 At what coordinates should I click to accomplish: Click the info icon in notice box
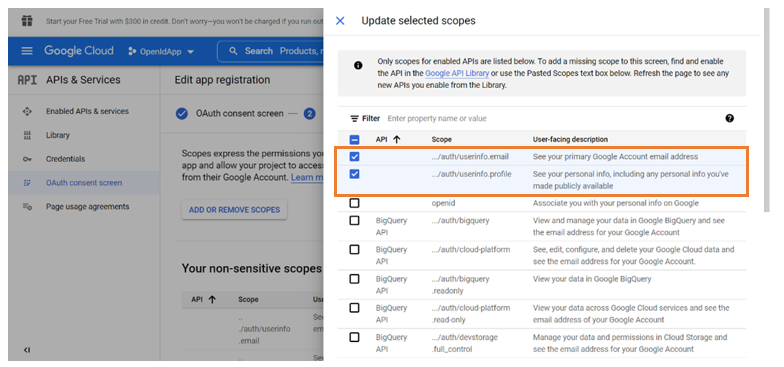click(x=358, y=66)
